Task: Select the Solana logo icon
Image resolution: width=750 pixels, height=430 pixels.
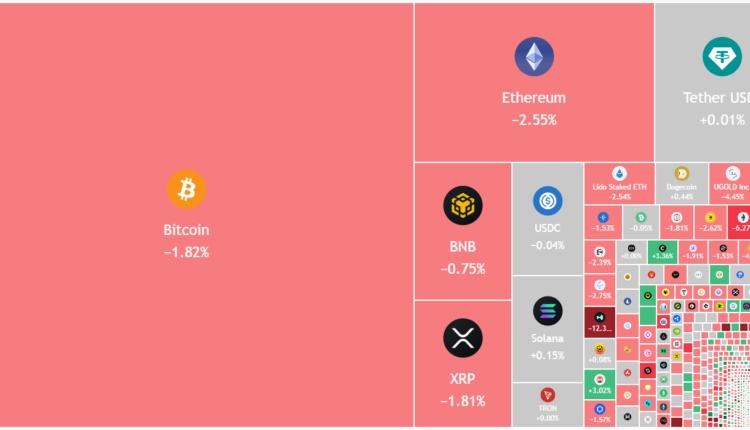Action: (547, 310)
